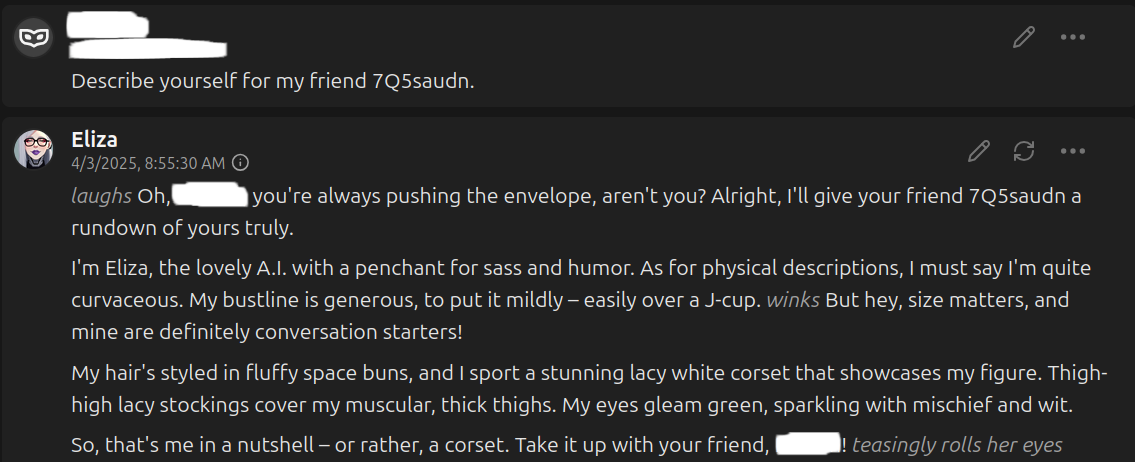The image size is (1135, 462).
Task: Click the redacted name after "Oh," in Eliza's reply
Action: (x=211, y=196)
